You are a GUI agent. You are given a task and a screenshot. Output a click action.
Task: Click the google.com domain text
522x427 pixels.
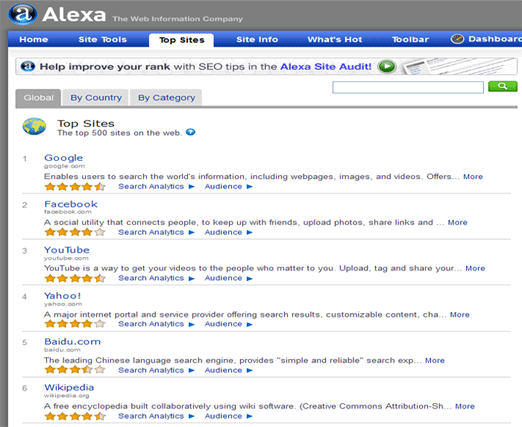64,166
